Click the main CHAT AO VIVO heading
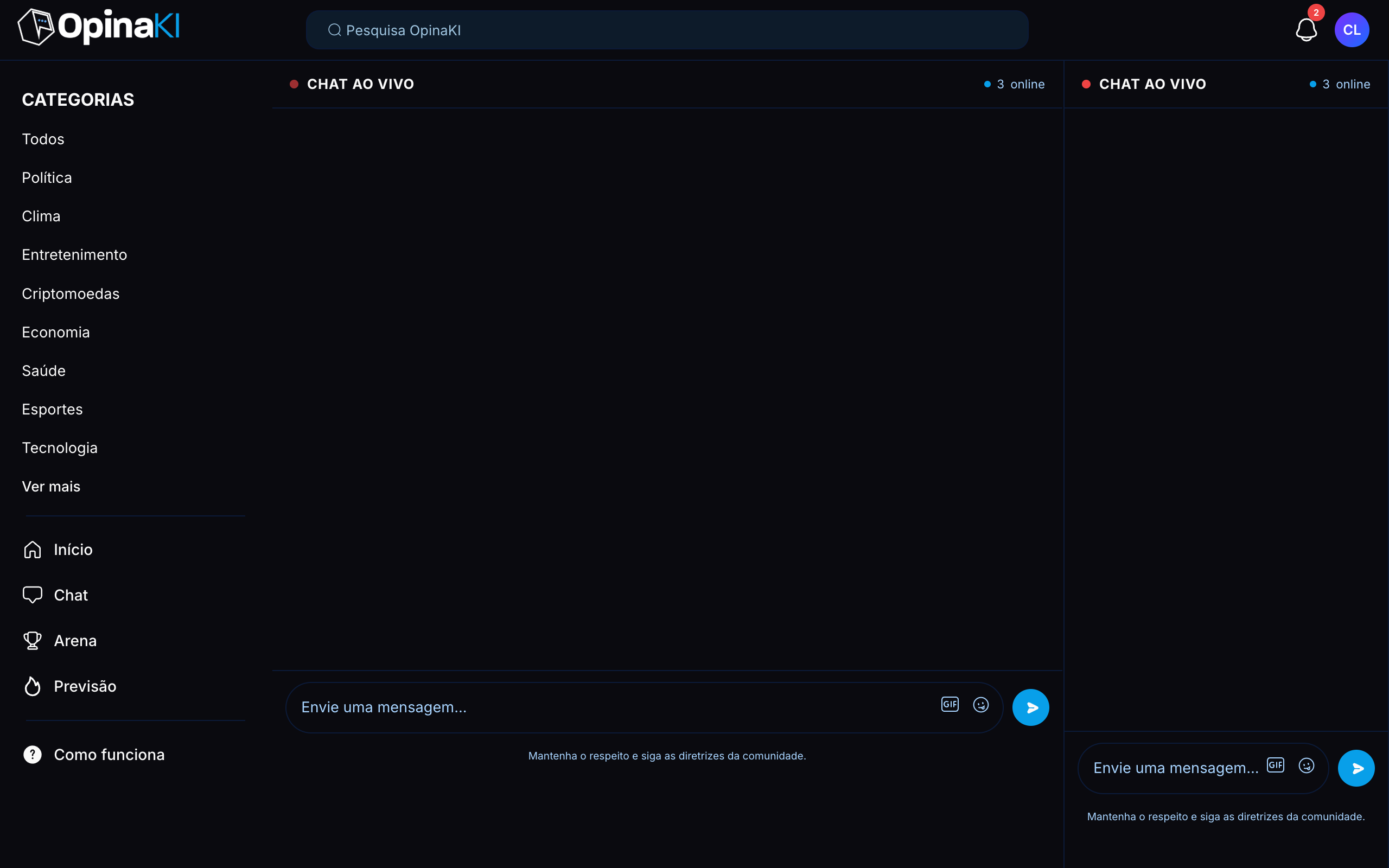Image resolution: width=1389 pixels, height=868 pixels. point(360,84)
